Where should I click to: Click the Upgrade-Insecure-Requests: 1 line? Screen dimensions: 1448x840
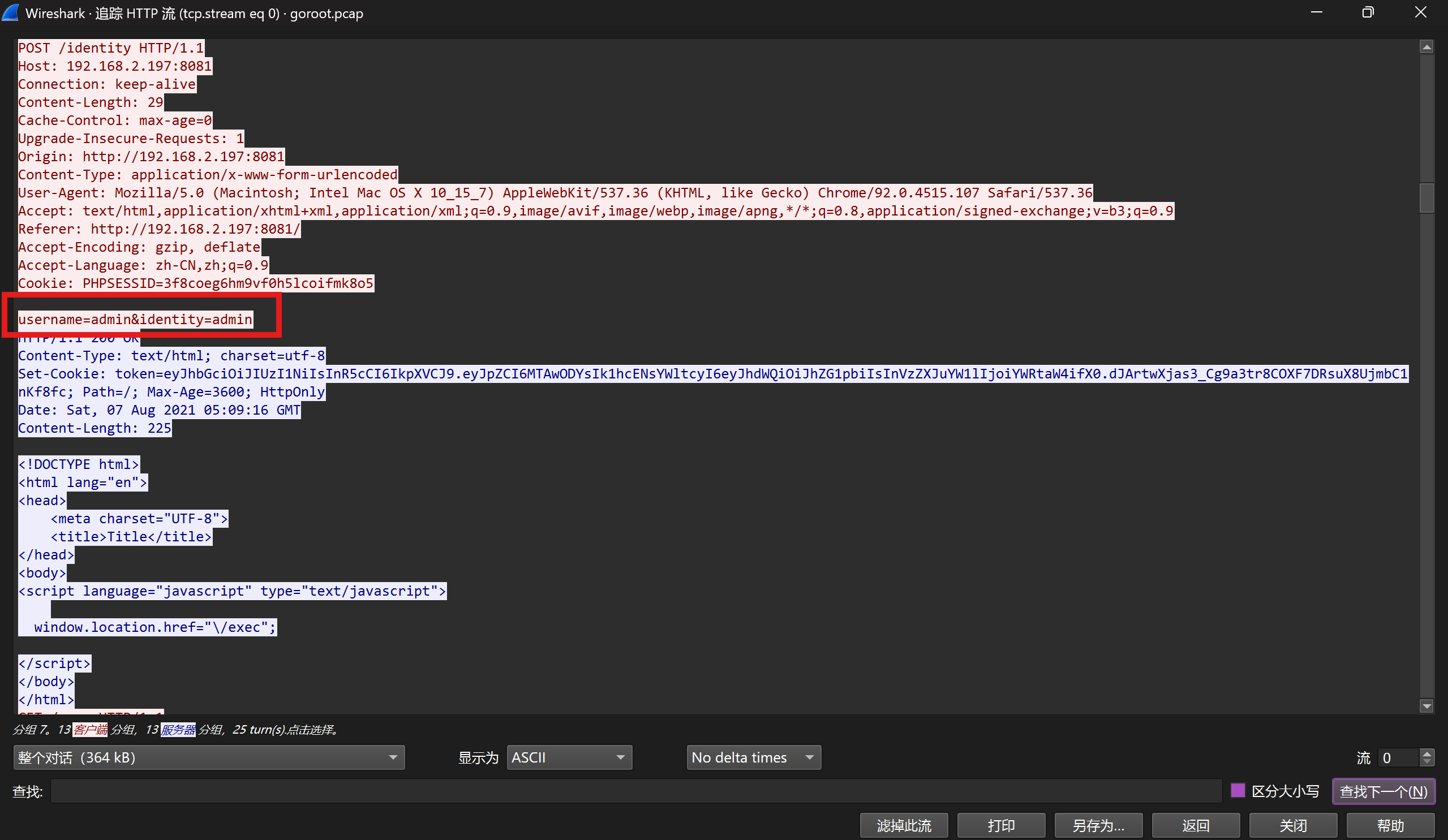click(x=131, y=139)
